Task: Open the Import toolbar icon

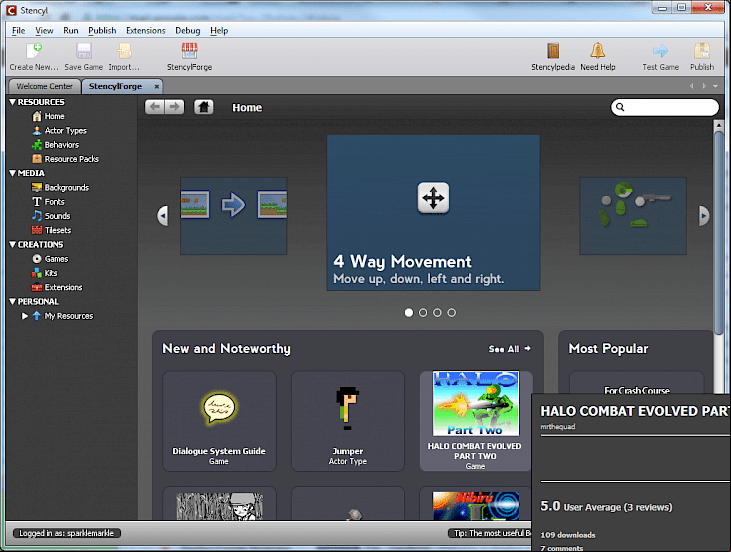Action: pyautogui.click(x=124, y=50)
